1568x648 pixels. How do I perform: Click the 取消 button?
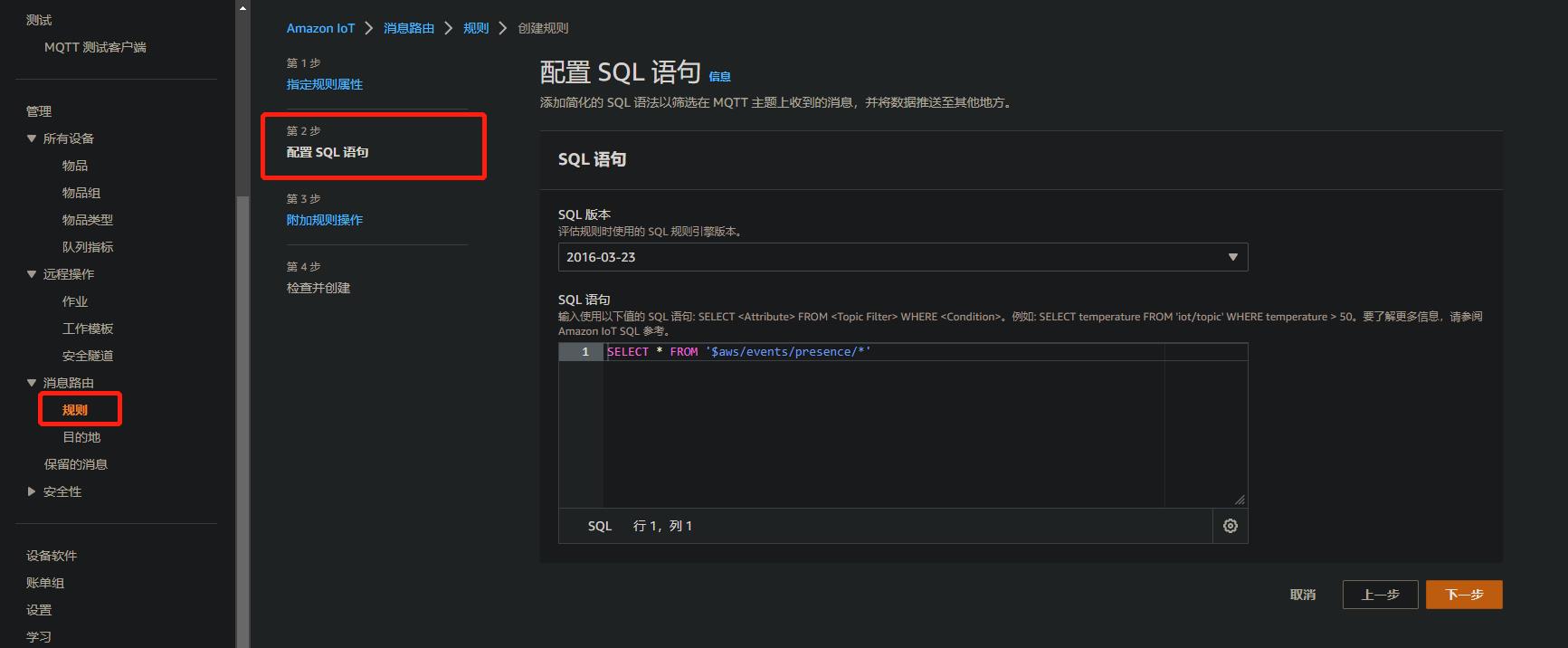coord(1303,595)
